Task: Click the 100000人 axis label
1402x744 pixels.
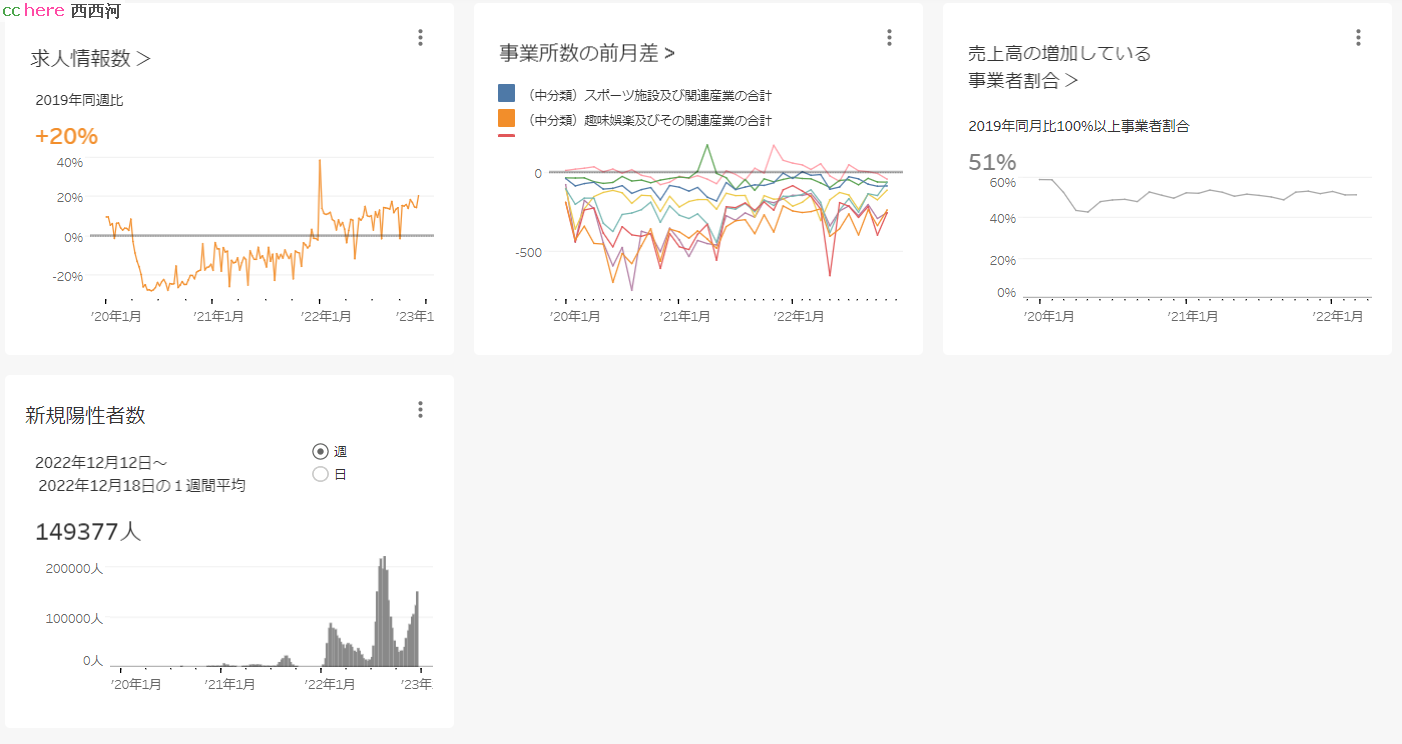Action: click(x=75, y=618)
